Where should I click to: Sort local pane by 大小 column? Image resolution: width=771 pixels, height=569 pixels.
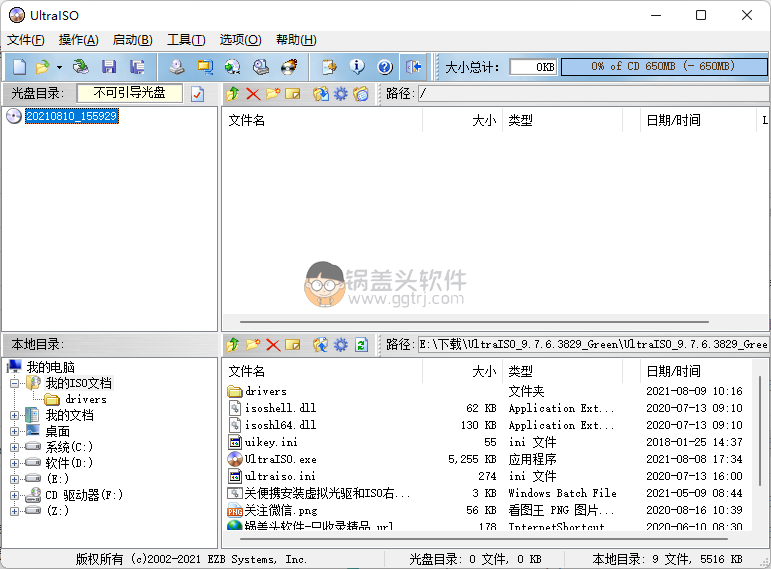point(462,371)
